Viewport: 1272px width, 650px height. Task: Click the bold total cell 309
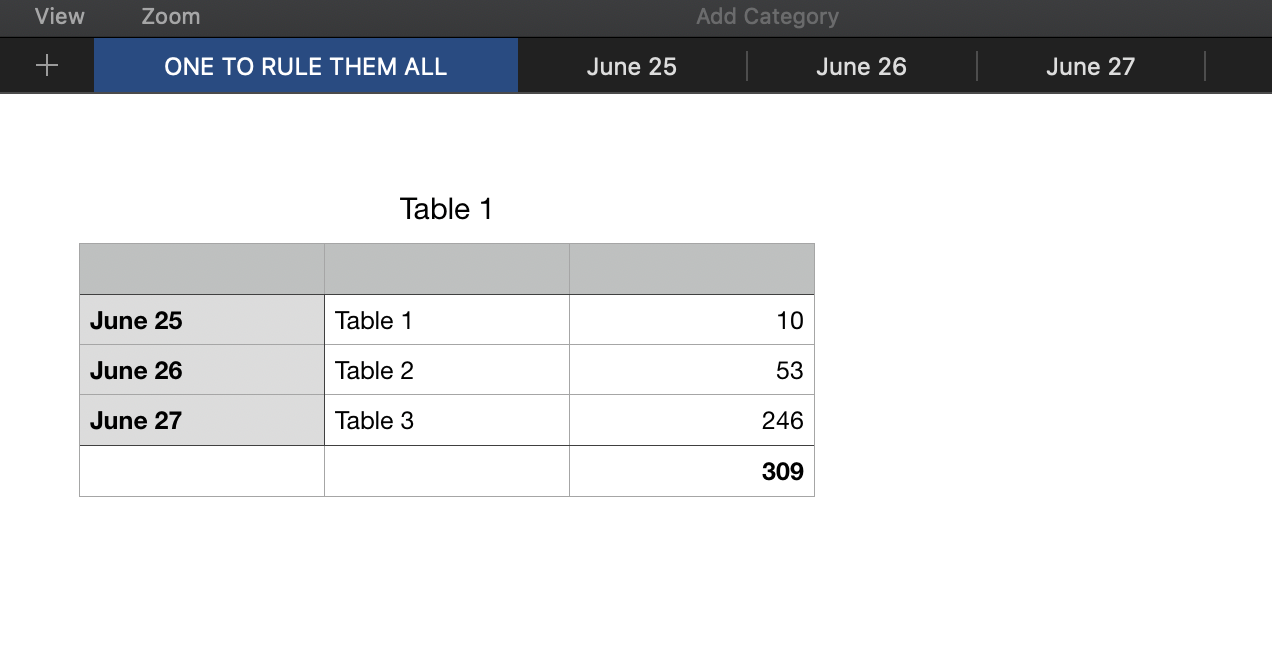click(x=691, y=471)
